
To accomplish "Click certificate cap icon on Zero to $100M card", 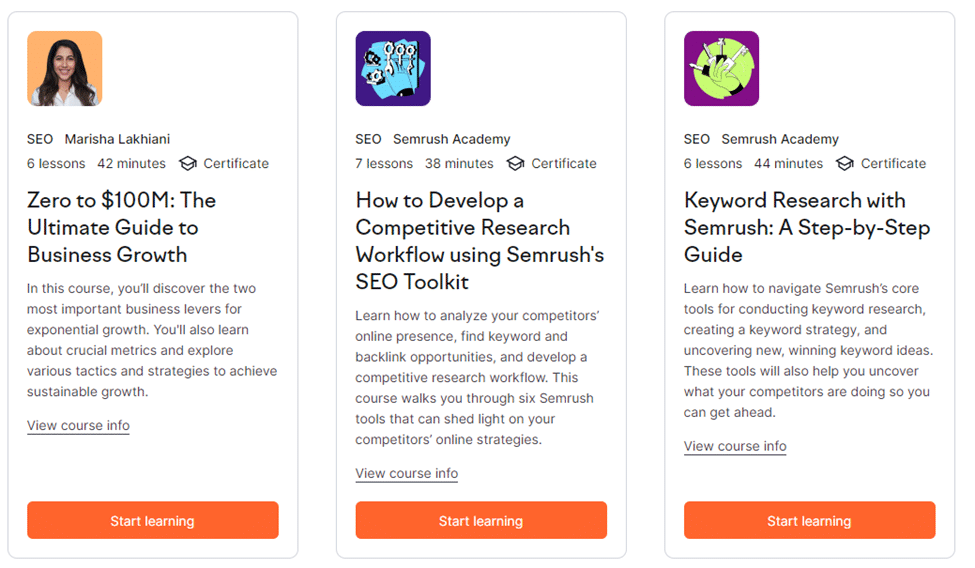I will (188, 164).
